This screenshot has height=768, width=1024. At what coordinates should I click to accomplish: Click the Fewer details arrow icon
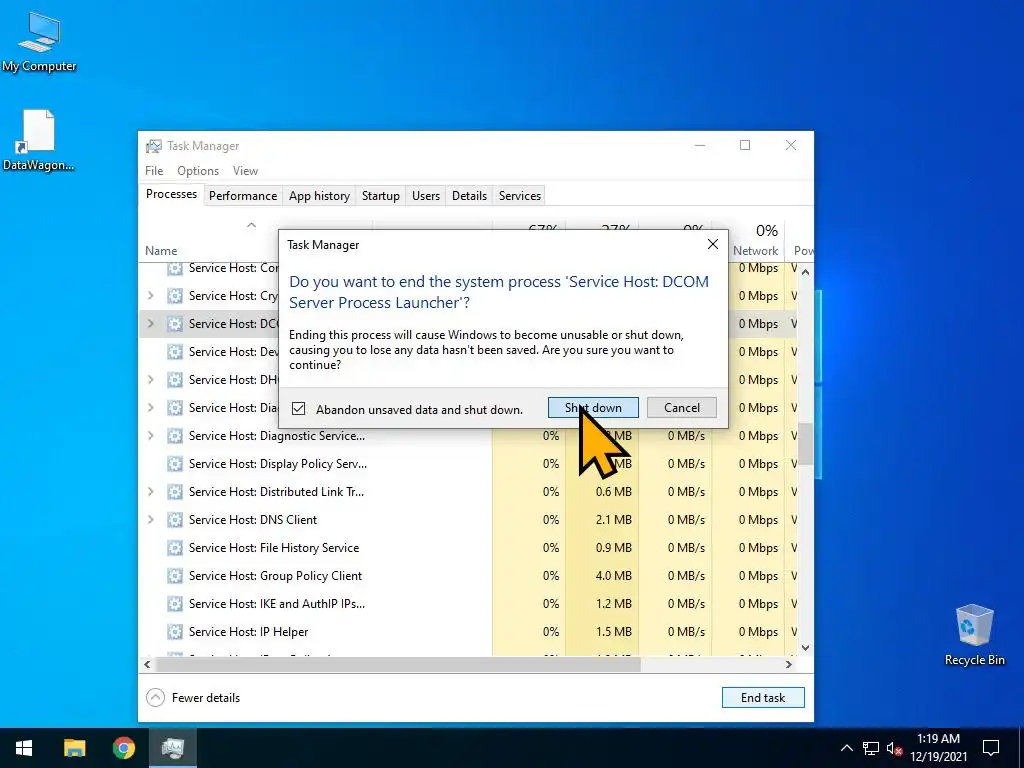pyautogui.click(x=155, y=697)
